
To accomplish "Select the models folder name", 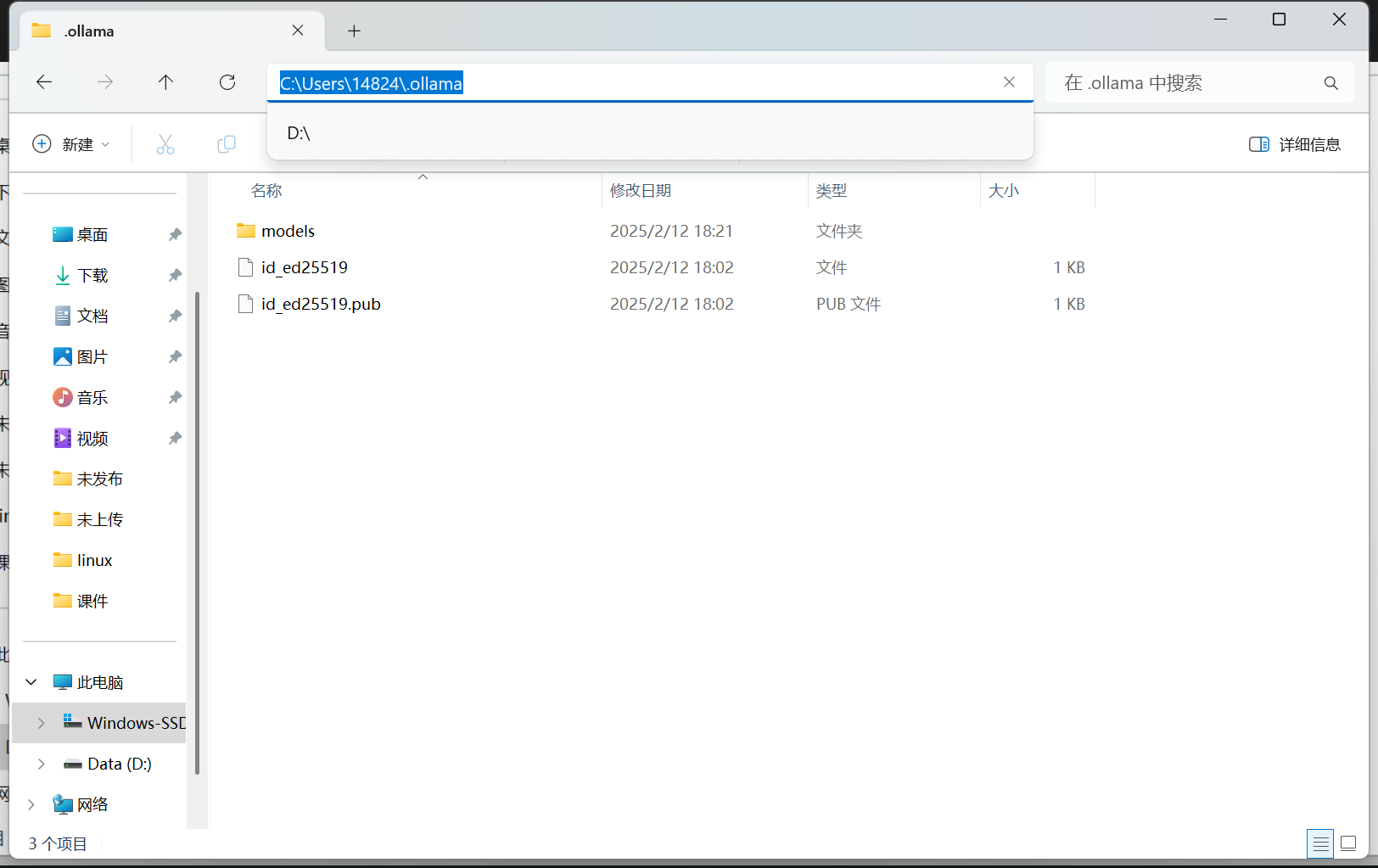I will [288, 231].
